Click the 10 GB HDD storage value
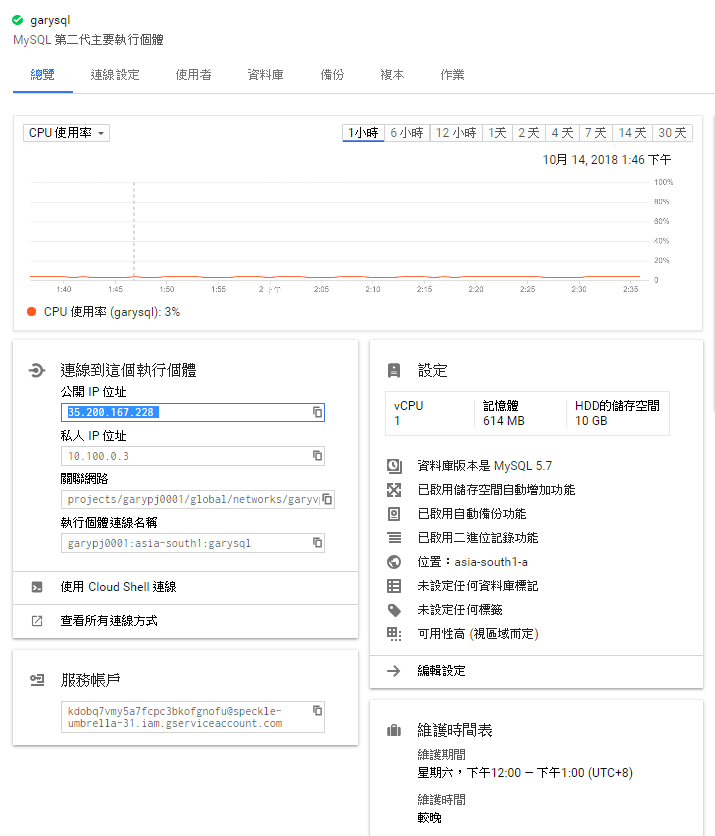Screen dimensions: 715x836 point(591,421)
